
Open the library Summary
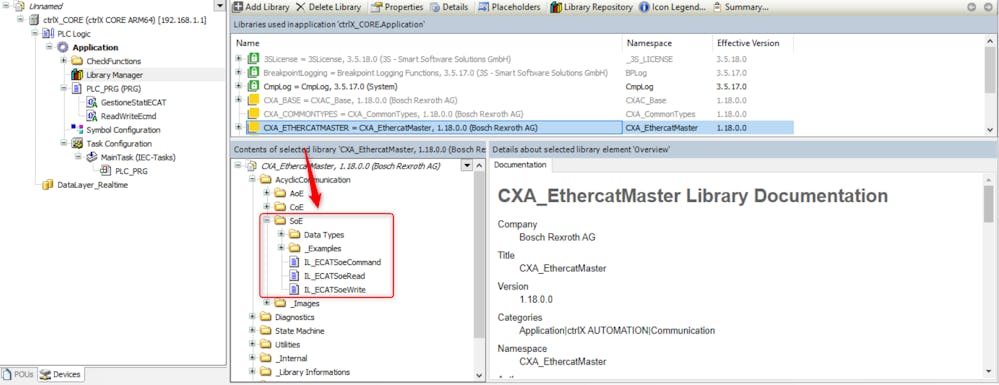click(740, 7)
